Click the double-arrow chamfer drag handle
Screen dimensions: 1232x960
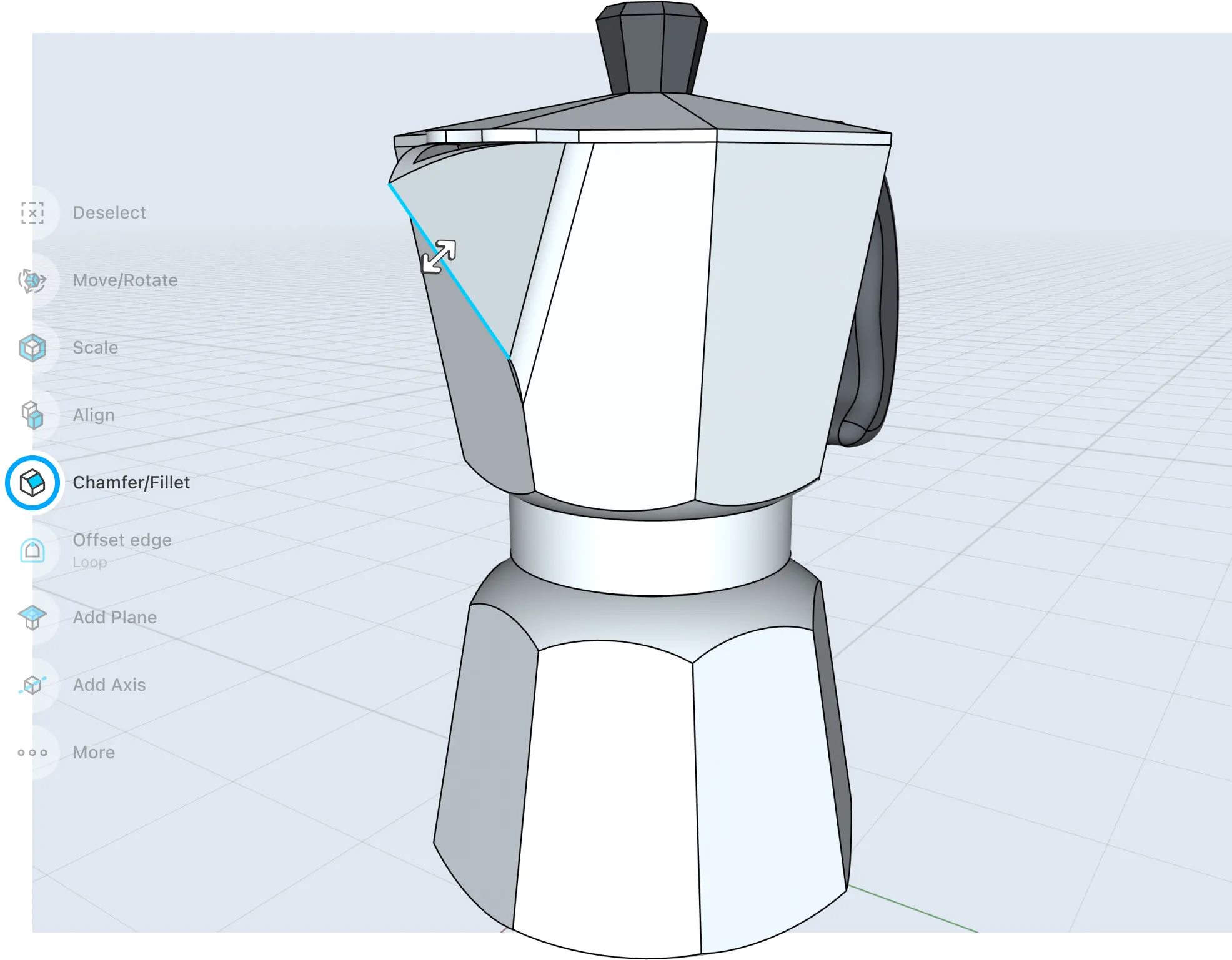(439, 257)
